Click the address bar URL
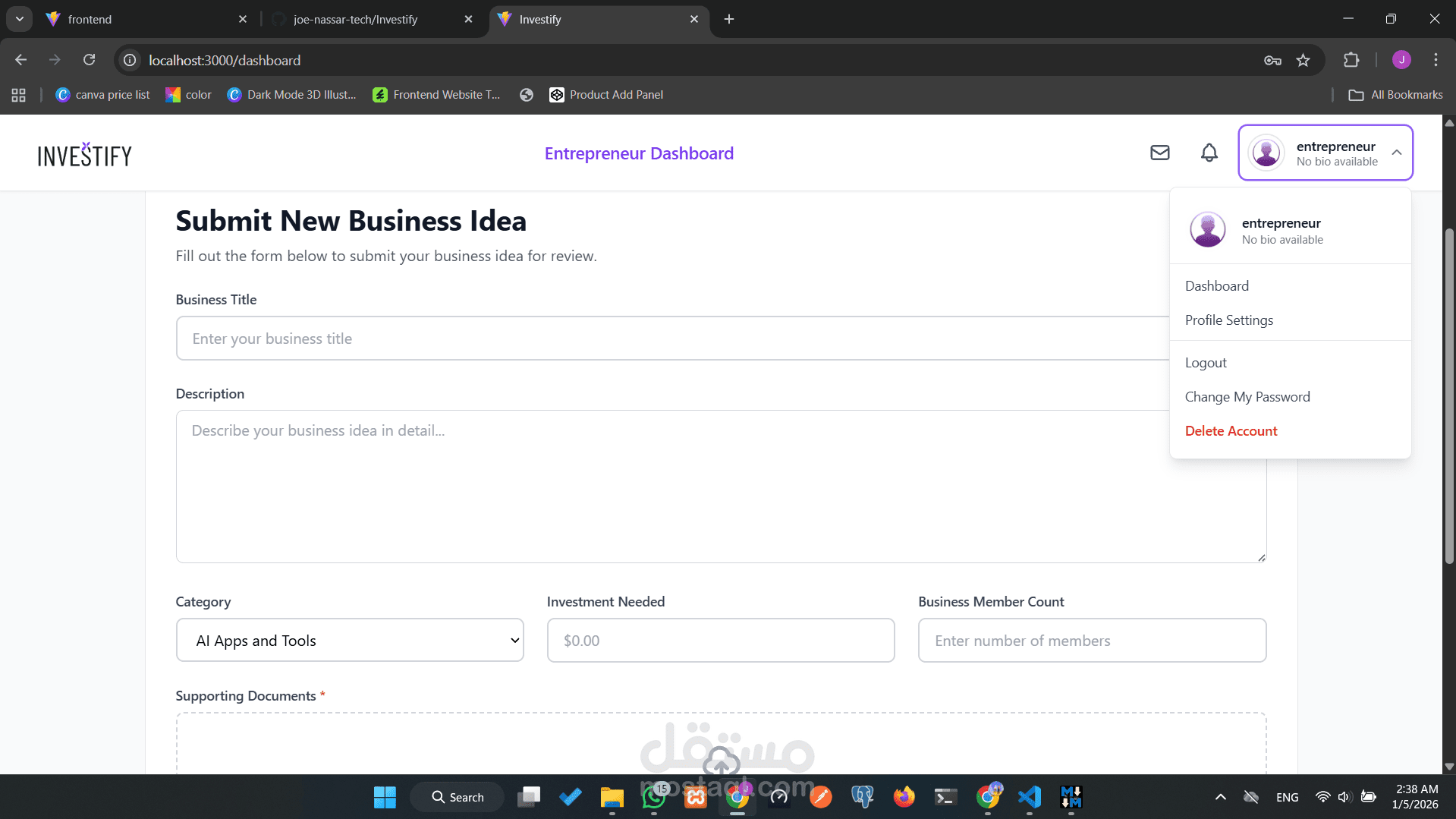 coord(225,60)
